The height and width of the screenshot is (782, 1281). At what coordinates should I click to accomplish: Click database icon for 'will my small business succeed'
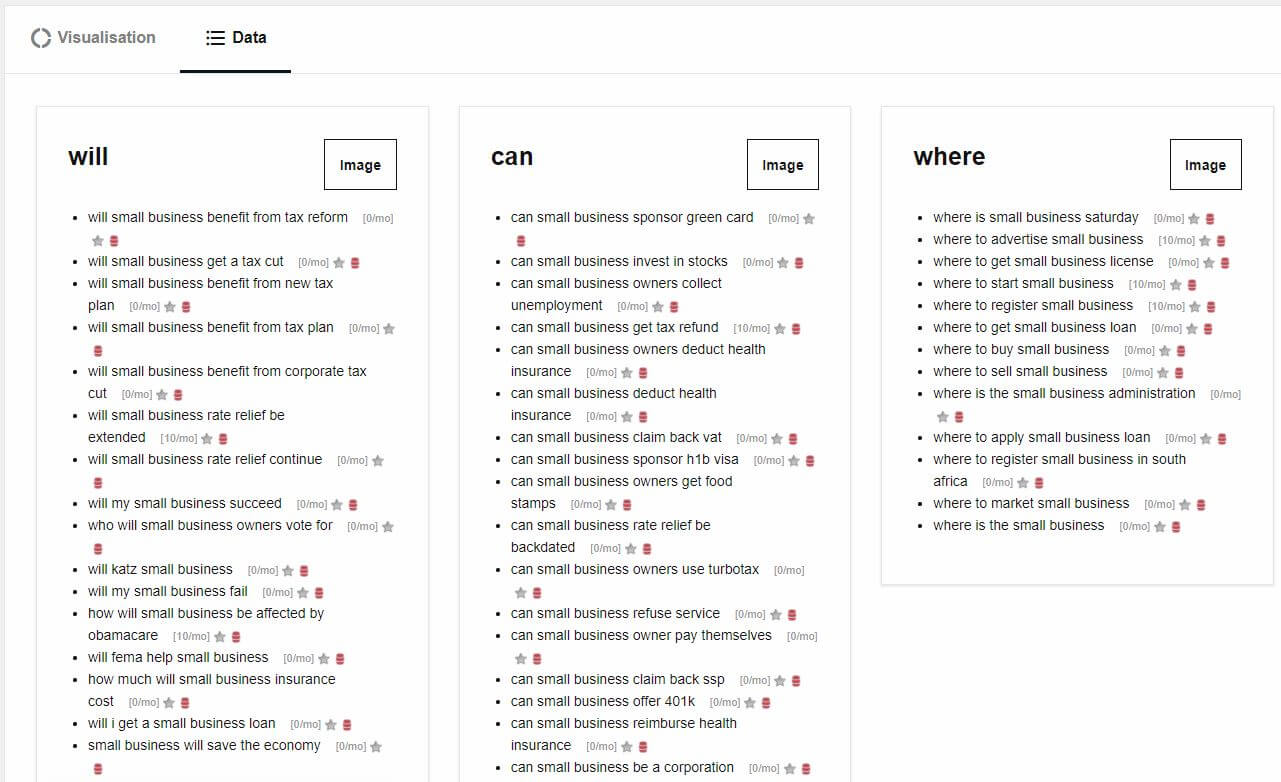[x=353, y=505]
